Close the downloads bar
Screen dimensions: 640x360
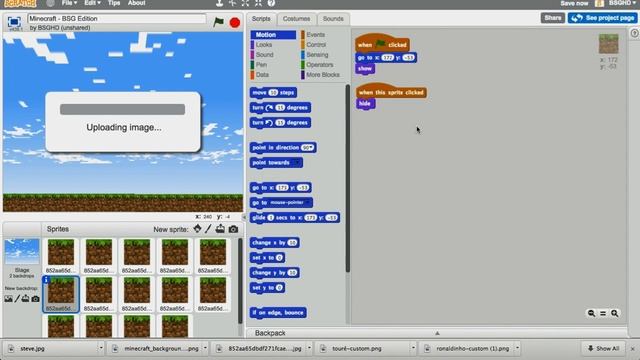[x=632, y=349]
